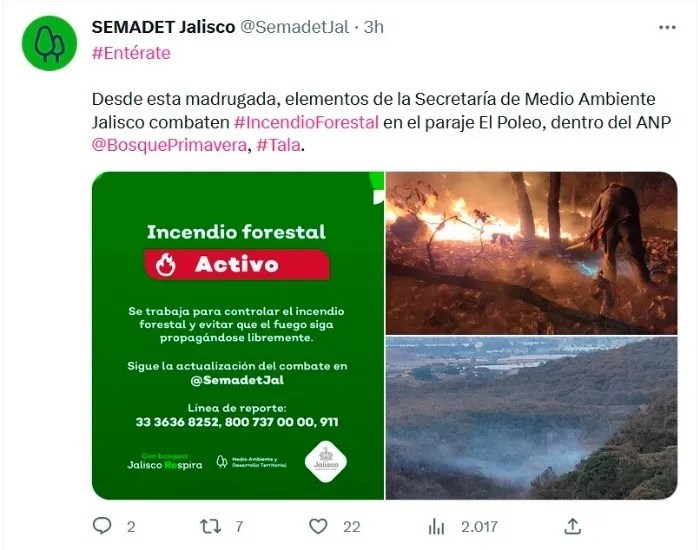The width and height of the screenshot is (700, 550).
Task: Visit the @BosquePrimavera mention
Action: tap(169, 145)
